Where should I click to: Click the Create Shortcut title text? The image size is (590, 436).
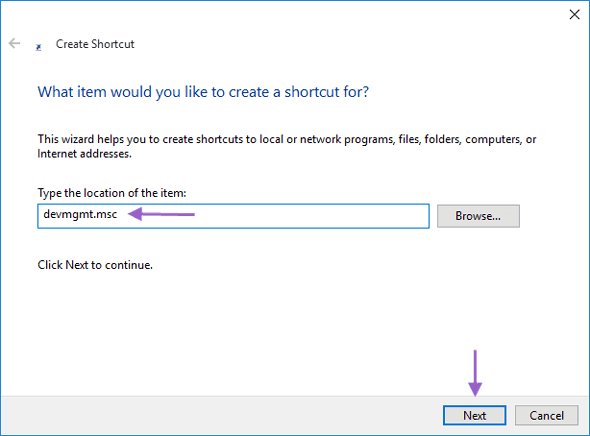(95, 44)
